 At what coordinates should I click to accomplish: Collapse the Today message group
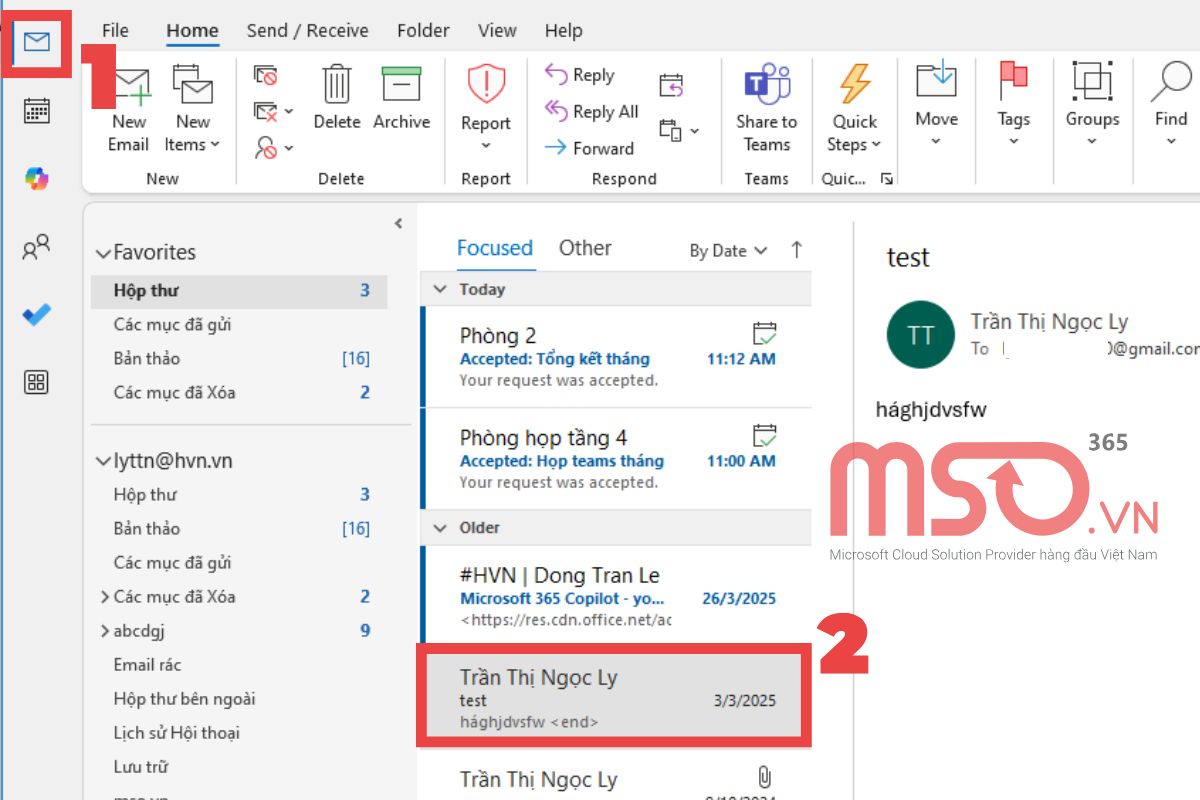coord(439,289)
